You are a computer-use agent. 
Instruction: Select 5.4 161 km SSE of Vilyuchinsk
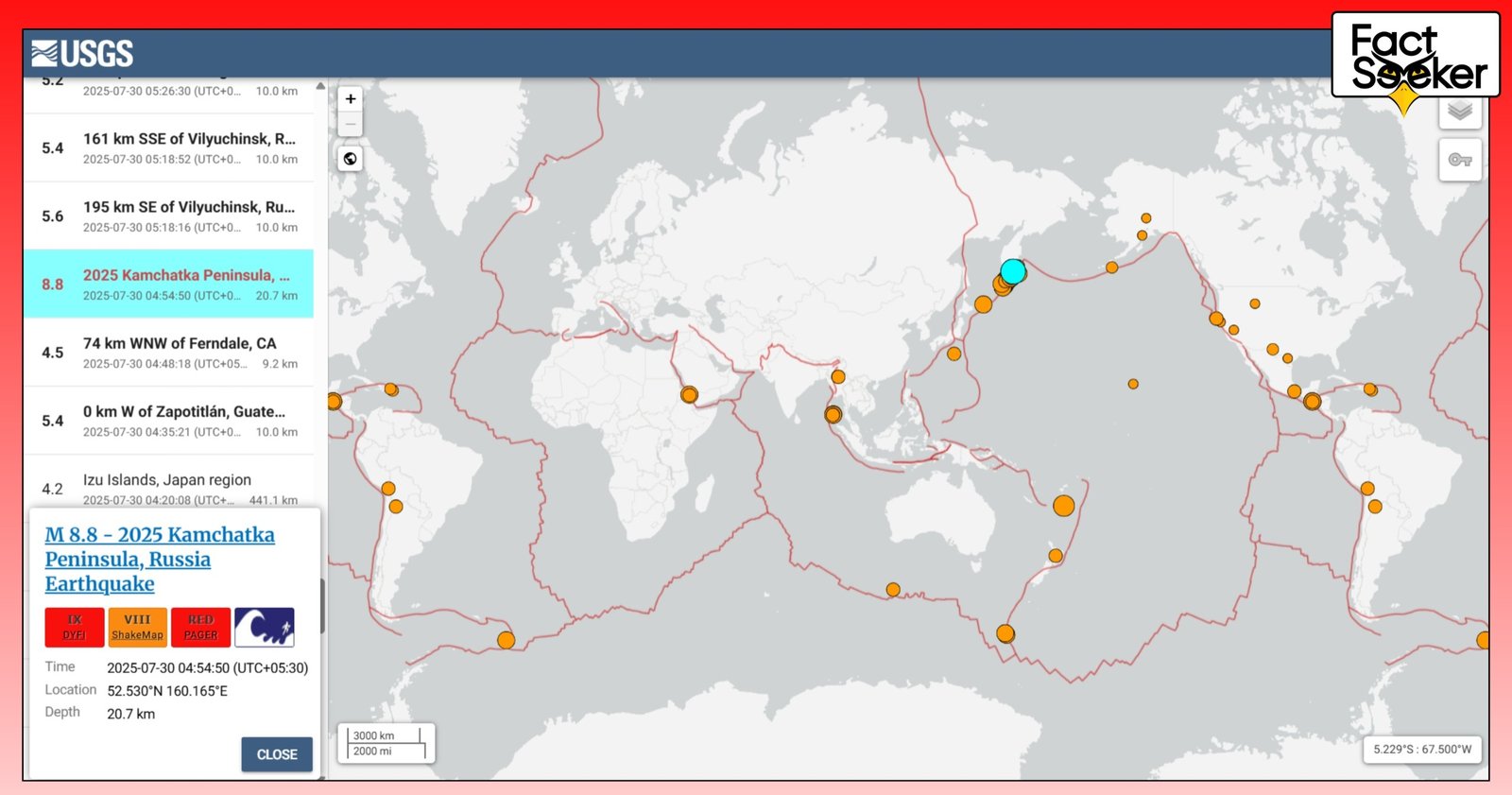coord(169,148)
